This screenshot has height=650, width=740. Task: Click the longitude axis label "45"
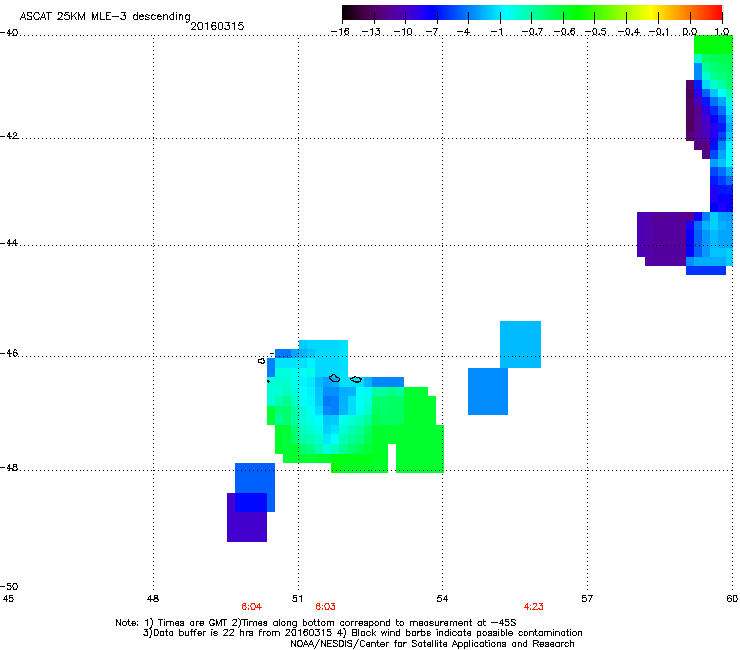click(8, 599)
